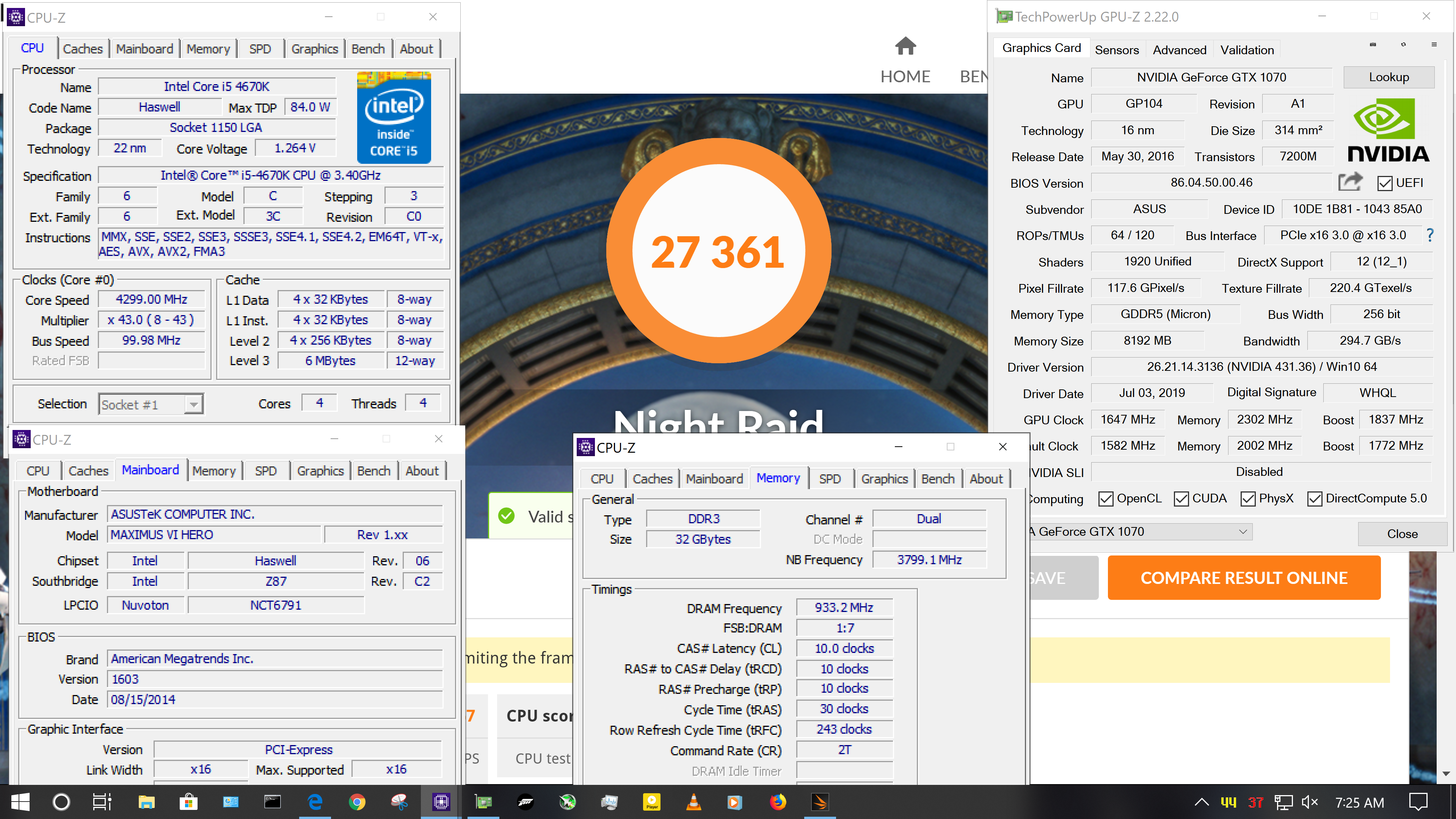Image resolution: width=1456 pixels, height=819 pixels.
Task: Open Firefox from the taskbar
Action: click(x=778, y=802)
